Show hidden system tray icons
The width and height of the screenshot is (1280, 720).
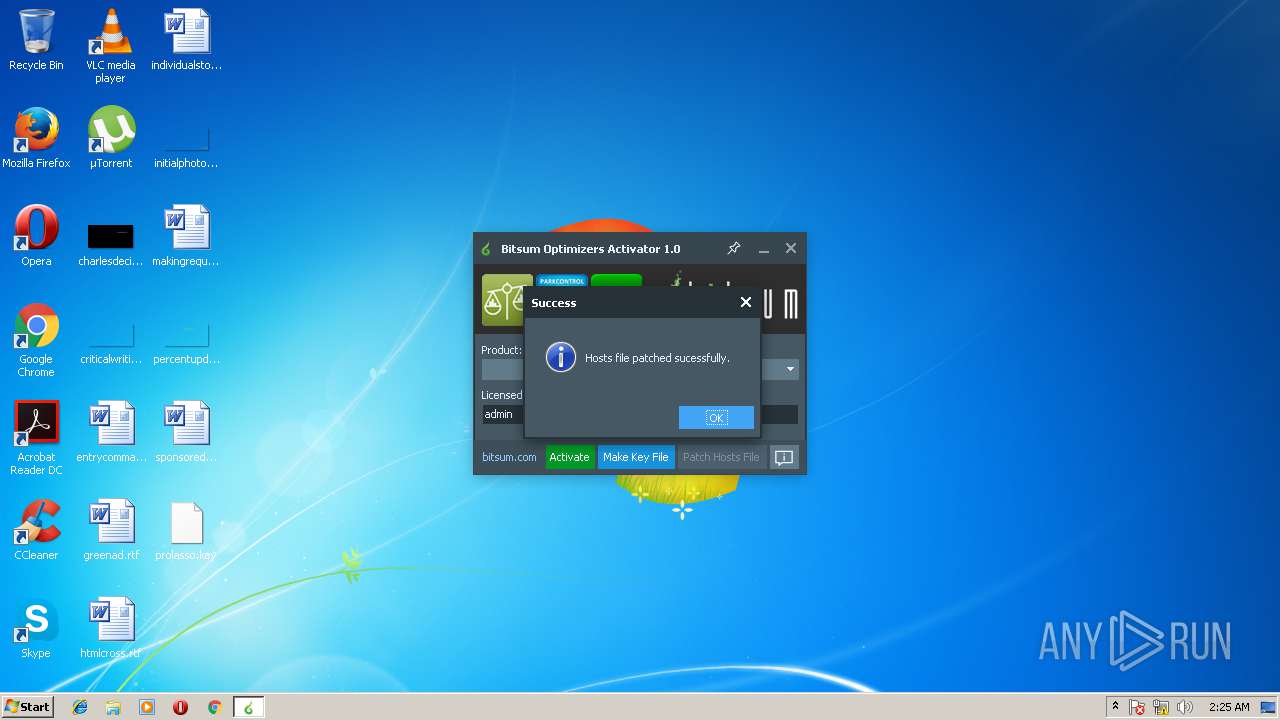[1115, 707]
